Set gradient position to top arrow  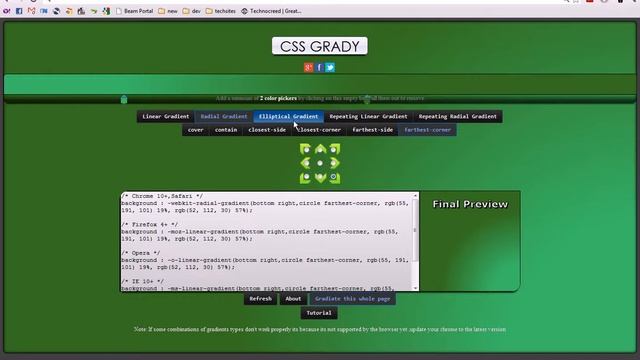coord(320,149)
